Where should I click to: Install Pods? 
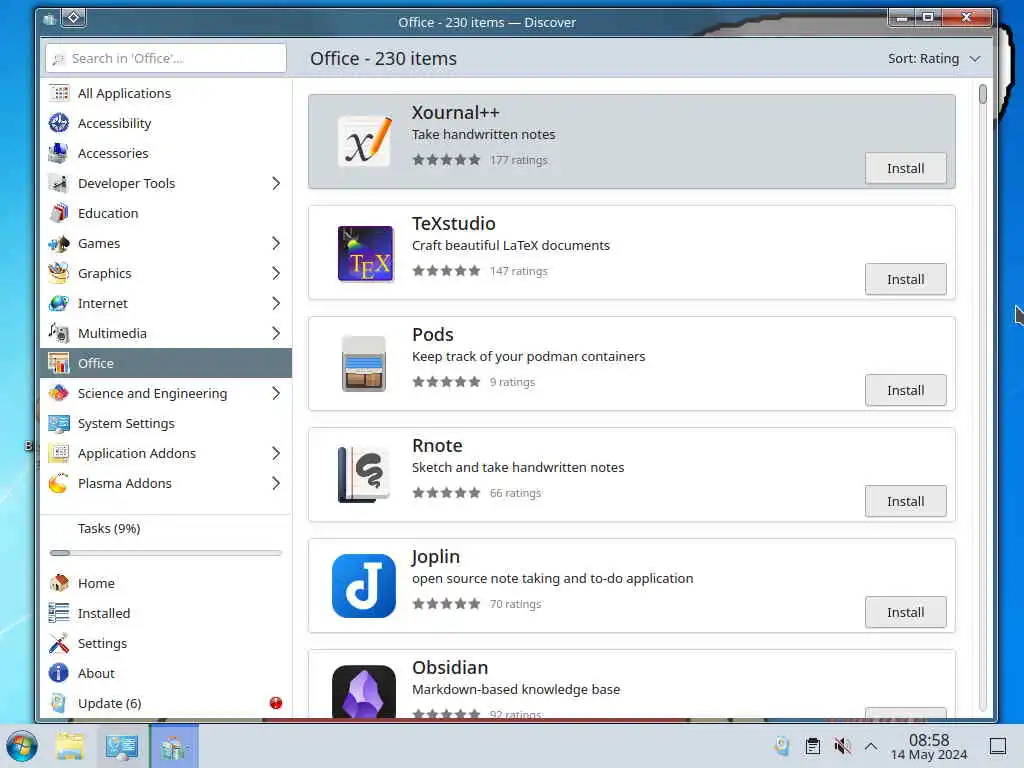pos(905,391)
